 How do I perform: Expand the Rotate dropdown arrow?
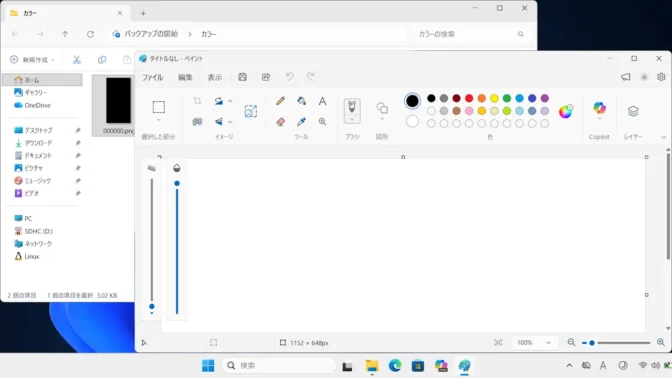(x=230, y=101)
